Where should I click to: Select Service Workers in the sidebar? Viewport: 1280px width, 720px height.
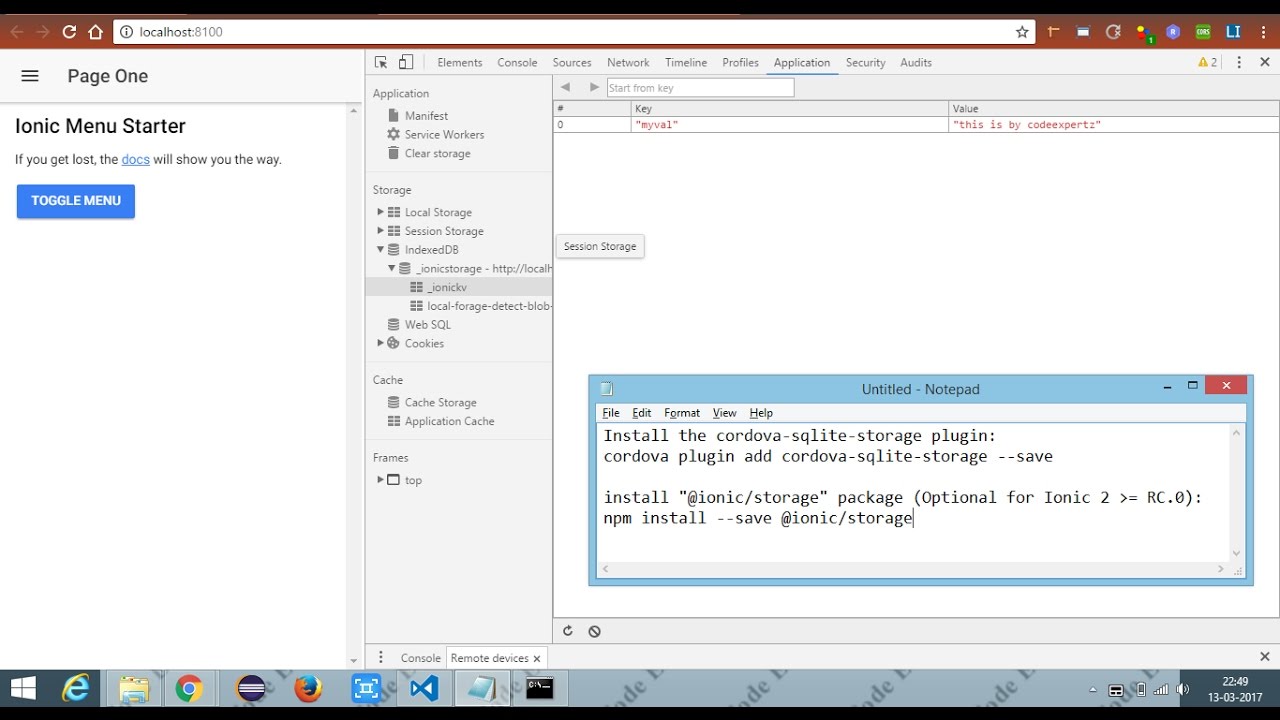pos(444,135)
